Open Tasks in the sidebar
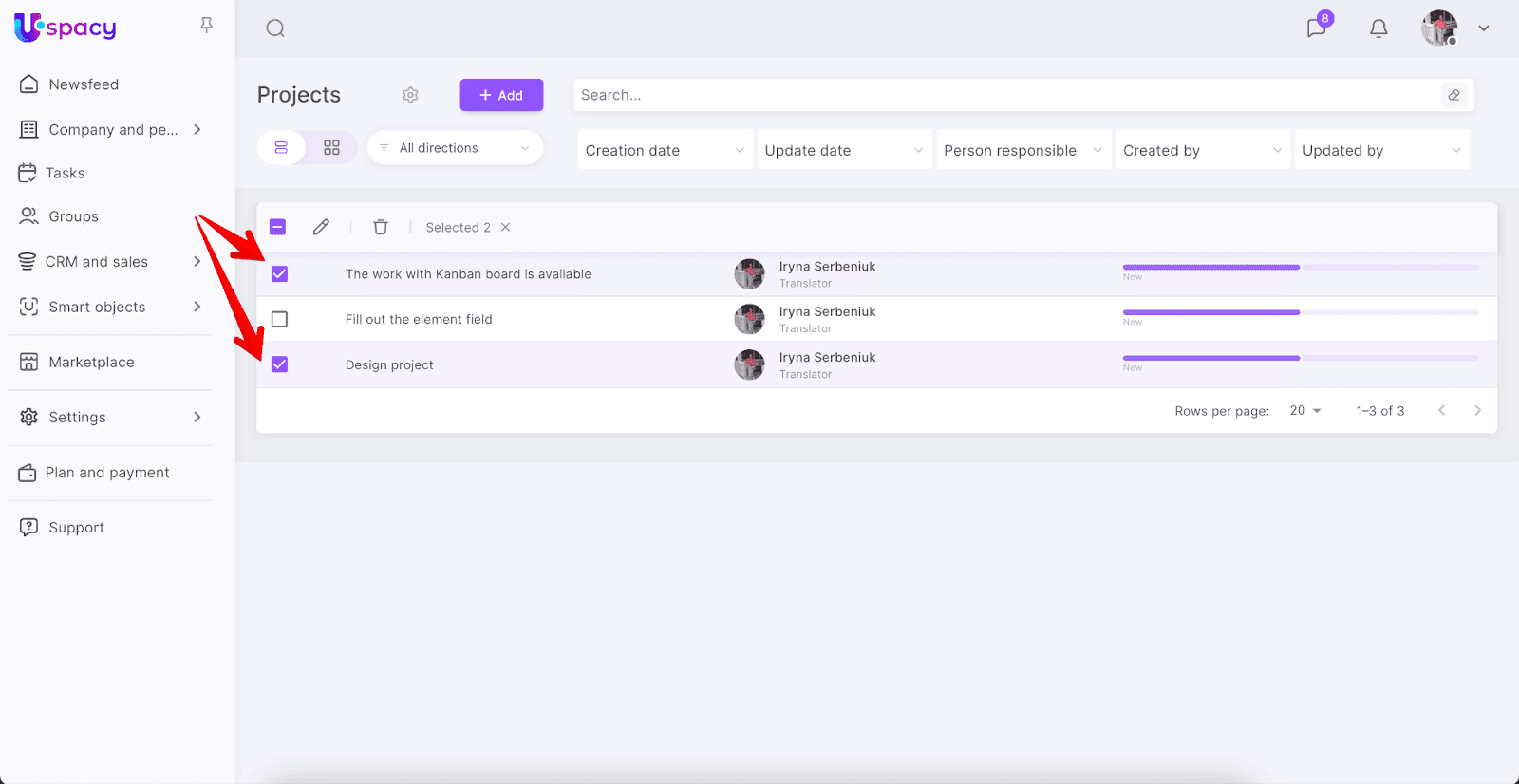Image resolution: width=1519 pixels, height=784 pixels. 65,173
